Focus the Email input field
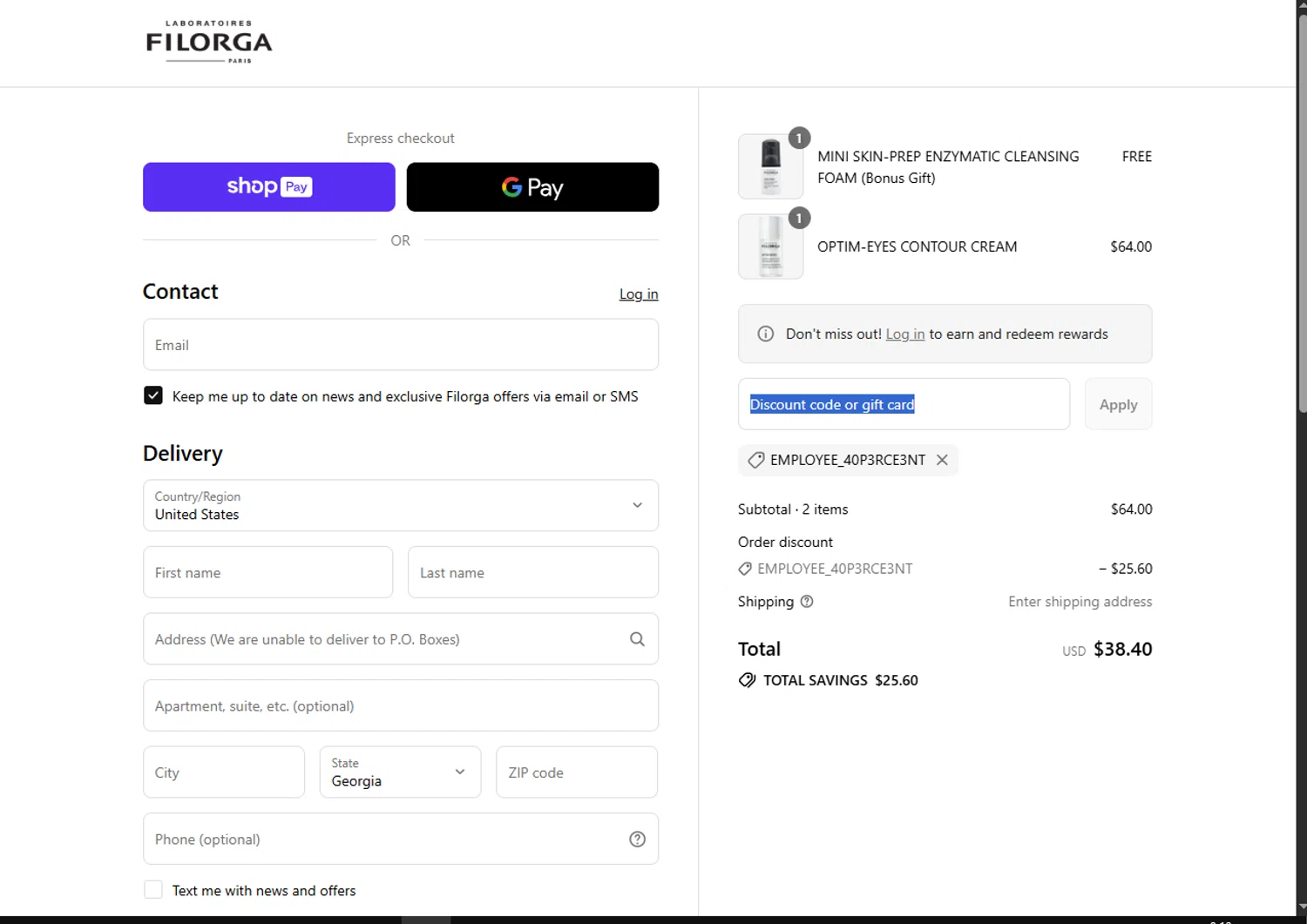Image resolution: width=1307 pixels, height=924 pixels. tap(401, 345)
